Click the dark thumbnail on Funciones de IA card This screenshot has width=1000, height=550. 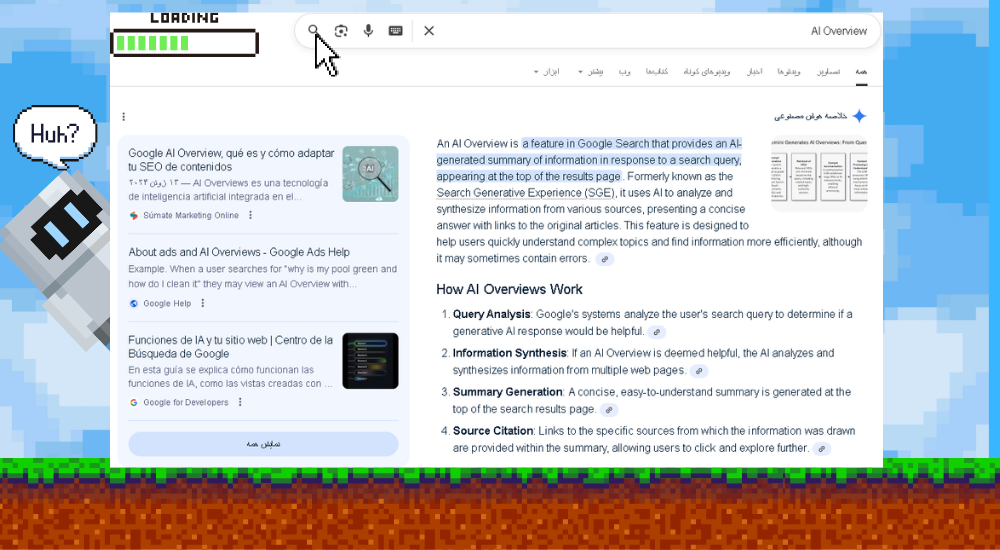click(371, 361)
